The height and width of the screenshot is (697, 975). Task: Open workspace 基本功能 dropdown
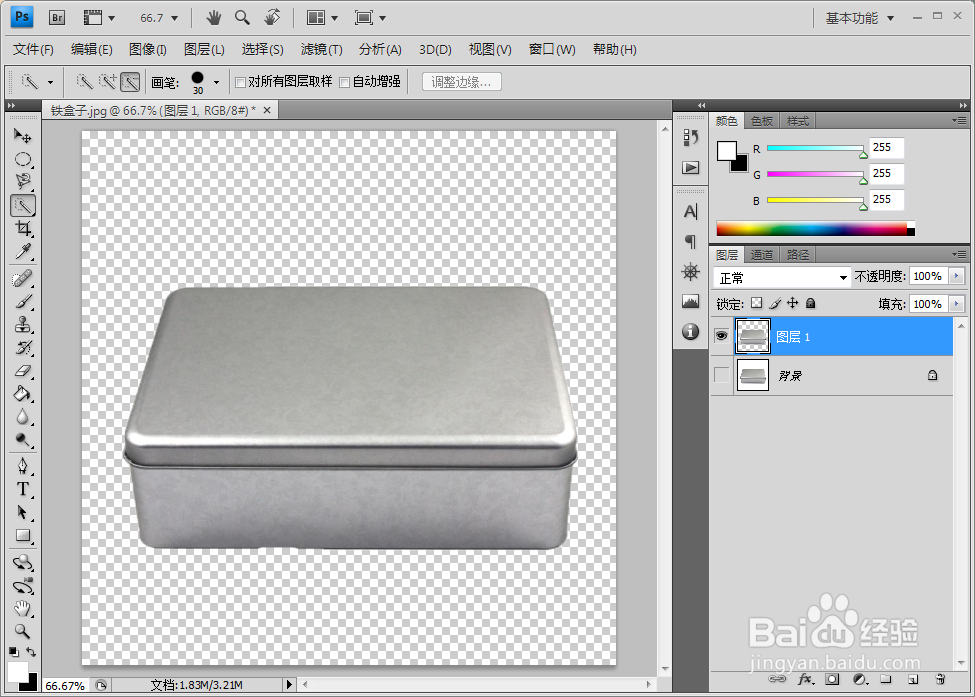859,18
